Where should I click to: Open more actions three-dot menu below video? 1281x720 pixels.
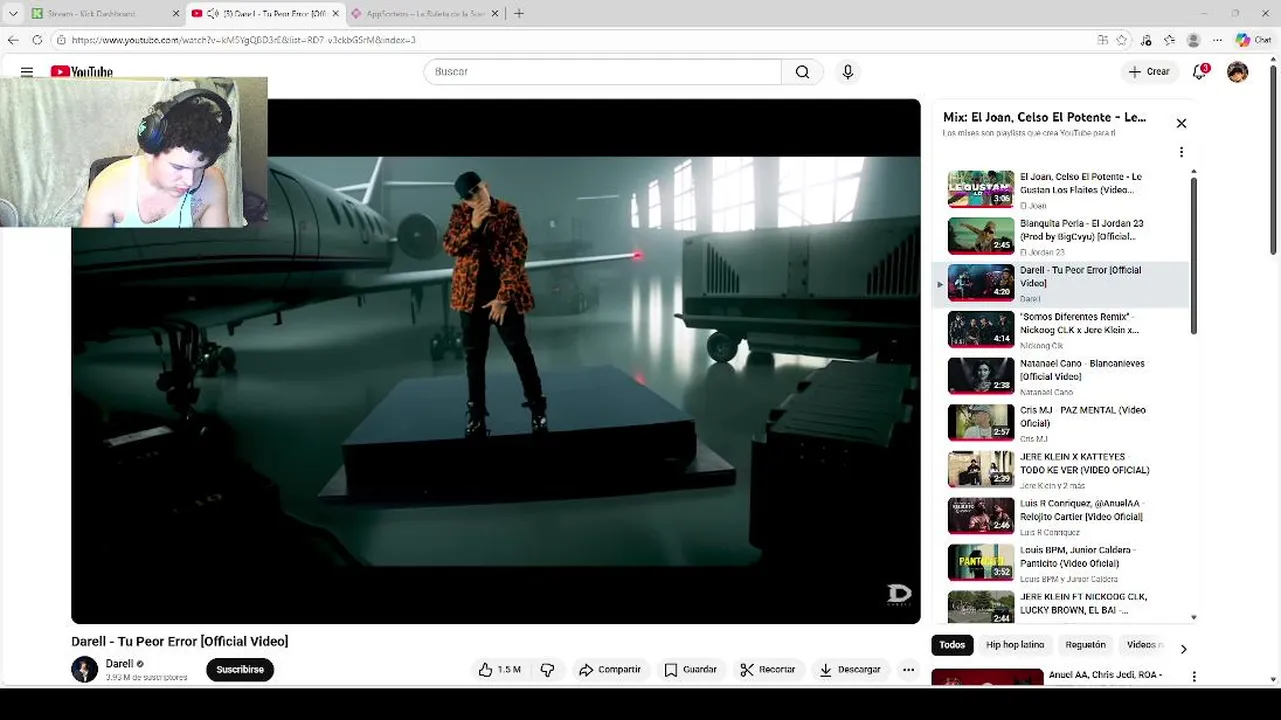tap(908, 670)
